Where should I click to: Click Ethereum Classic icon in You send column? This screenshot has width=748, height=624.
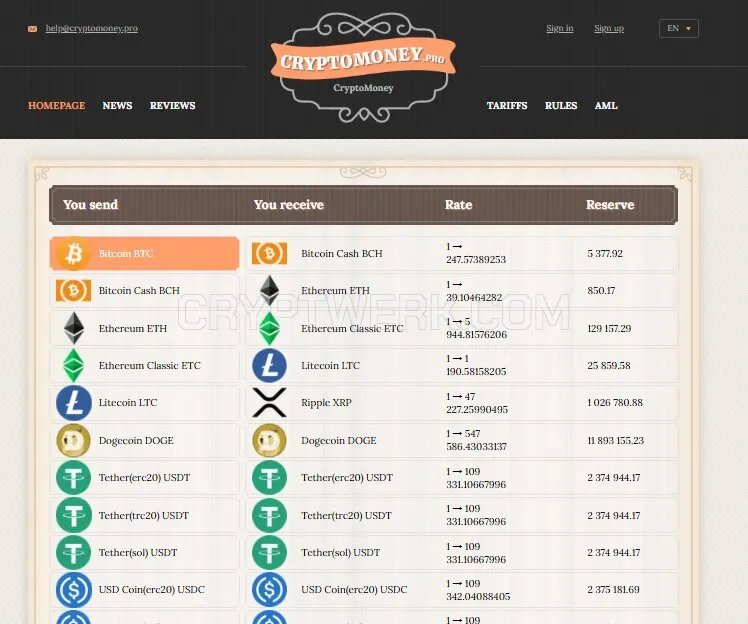pos(74,365)
